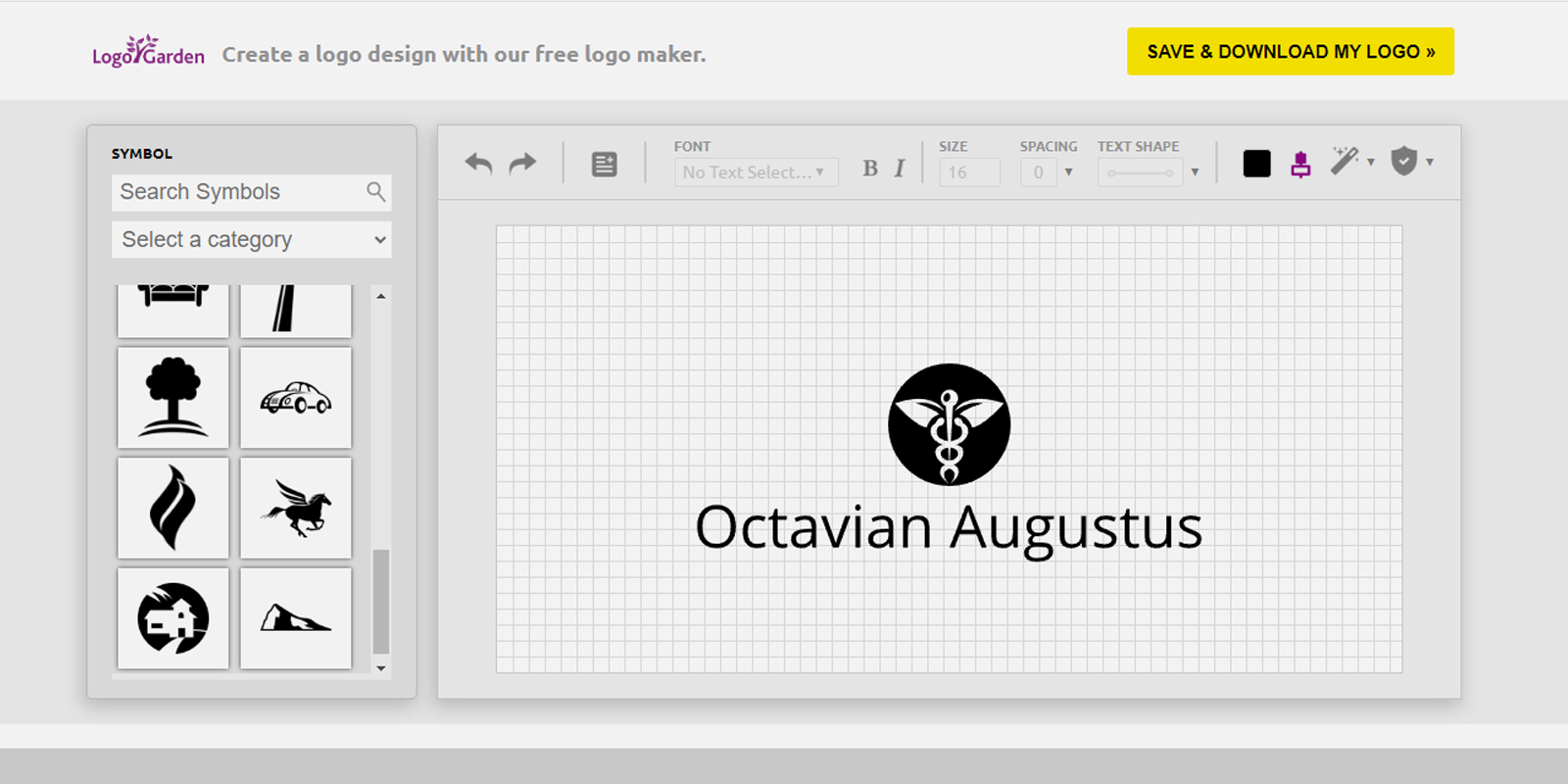The height and width of the screenshot is (784, 1568).
Task: Click the undo arrow icon
Action: [478, 163]
